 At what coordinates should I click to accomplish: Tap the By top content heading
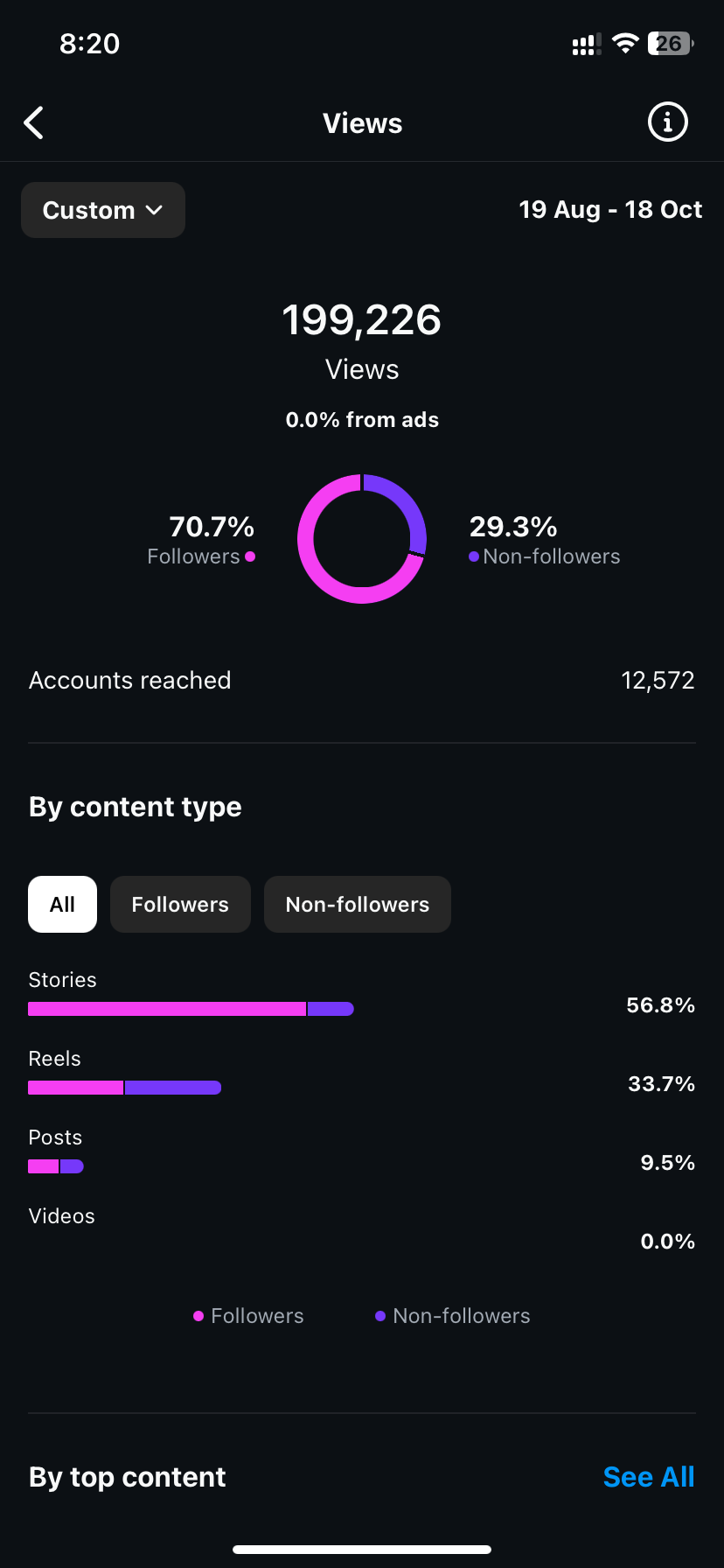click(x=128, y=1477)
